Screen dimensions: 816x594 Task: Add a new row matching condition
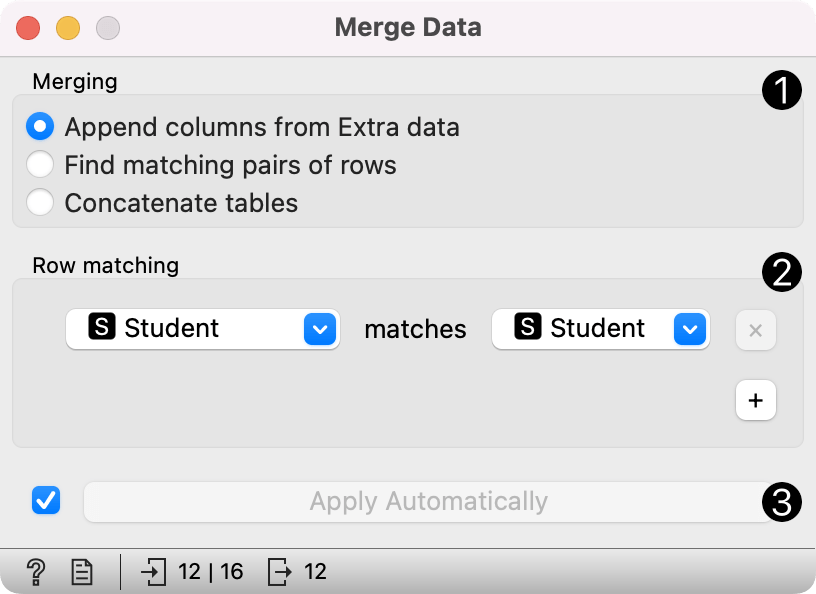[x=755, y=401]
